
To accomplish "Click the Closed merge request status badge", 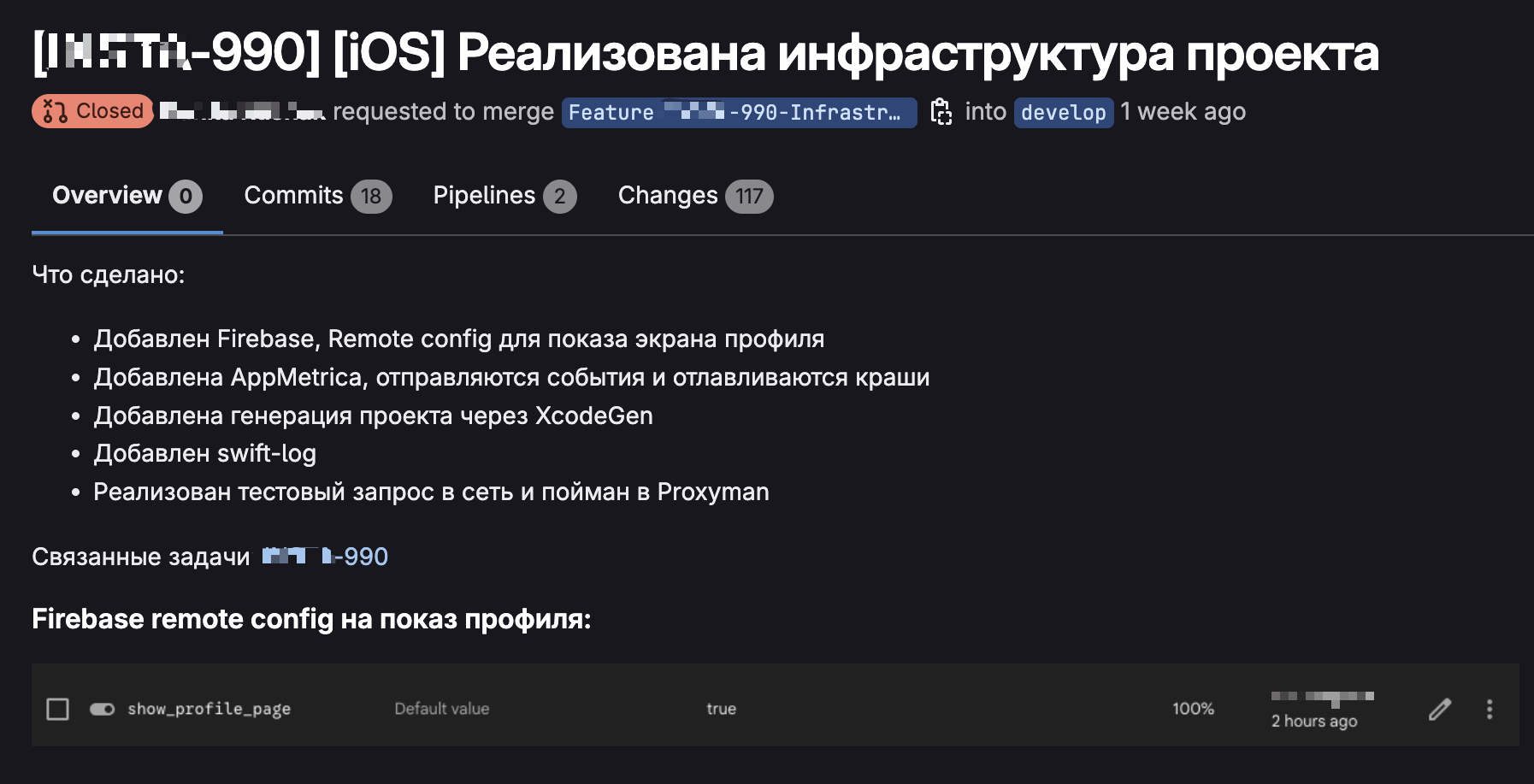I will click(92, 111).
